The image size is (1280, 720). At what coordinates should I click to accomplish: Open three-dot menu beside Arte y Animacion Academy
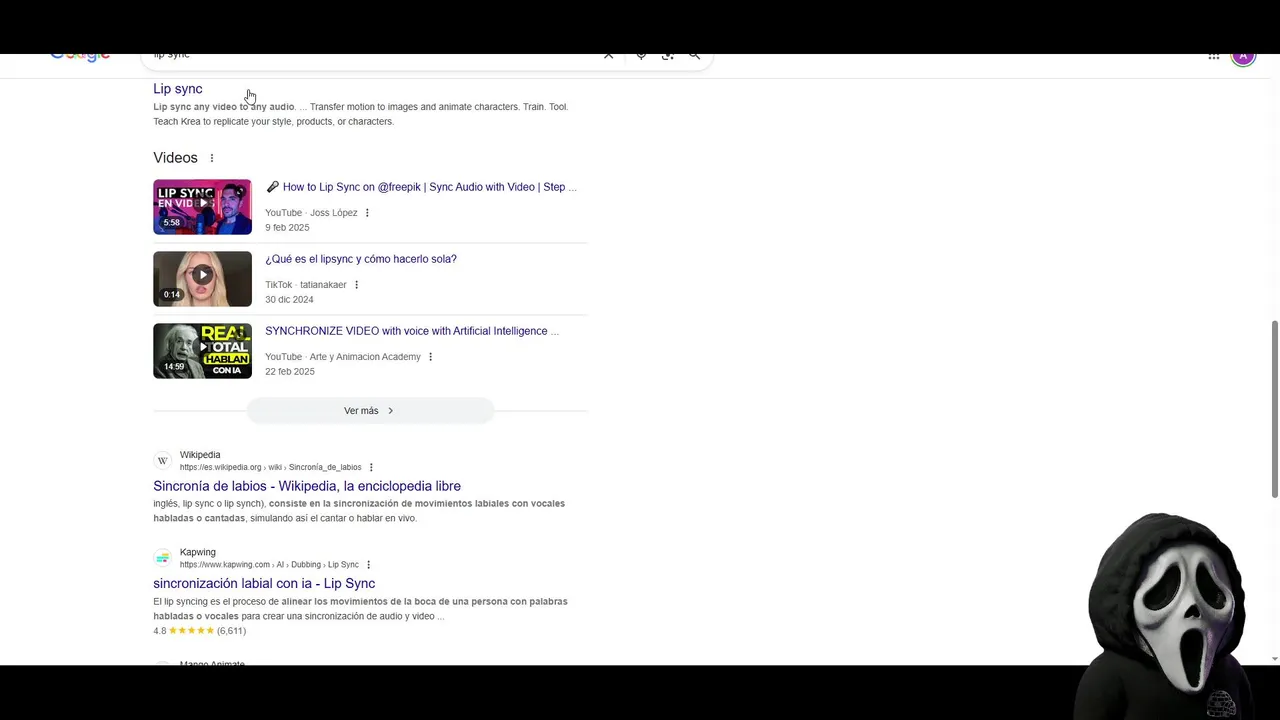pyautogui.click(x=430, y=357)
